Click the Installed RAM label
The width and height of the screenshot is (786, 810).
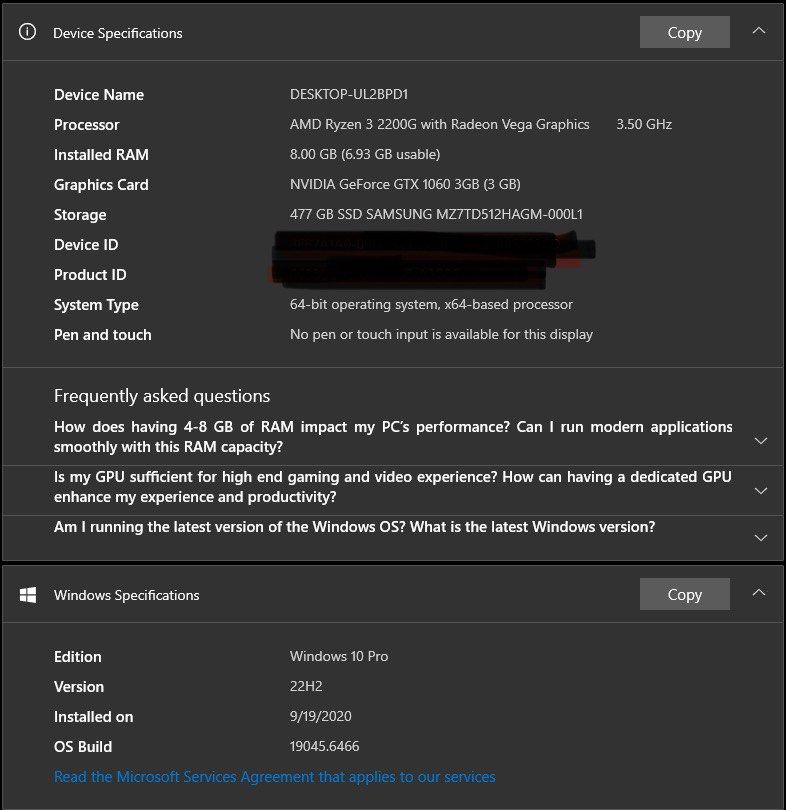[x=101, y=155]
